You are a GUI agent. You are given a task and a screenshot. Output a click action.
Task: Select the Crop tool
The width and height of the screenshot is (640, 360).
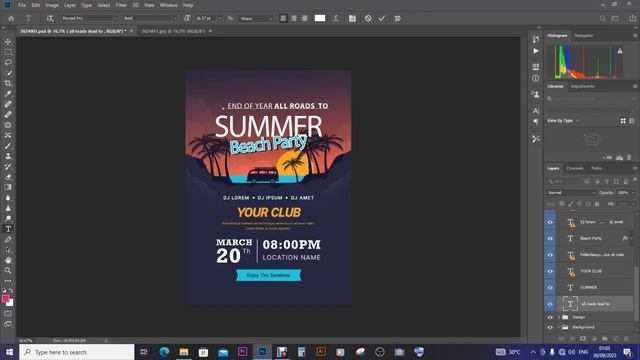tap(8, 83)
